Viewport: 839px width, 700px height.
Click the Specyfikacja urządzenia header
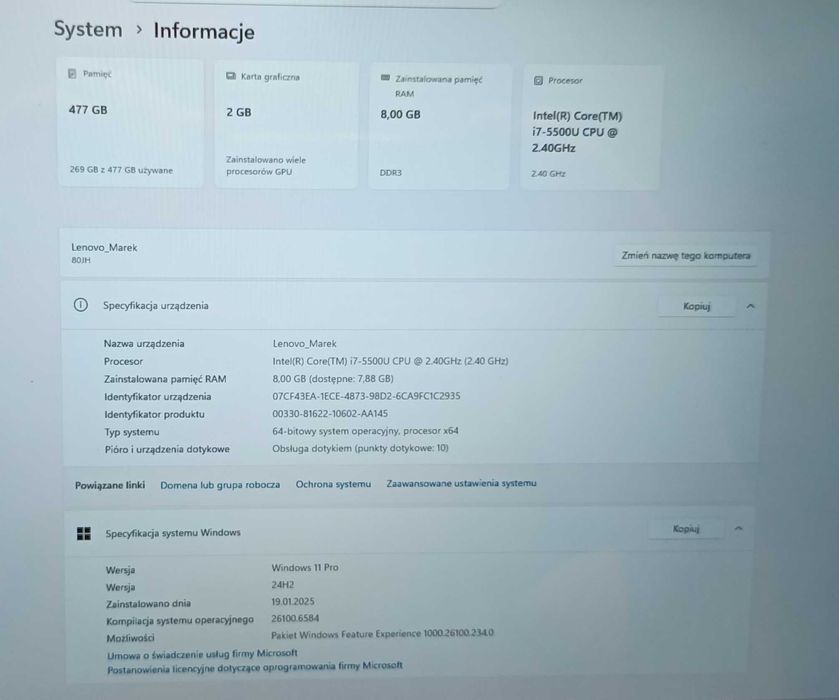coord(156,306)
